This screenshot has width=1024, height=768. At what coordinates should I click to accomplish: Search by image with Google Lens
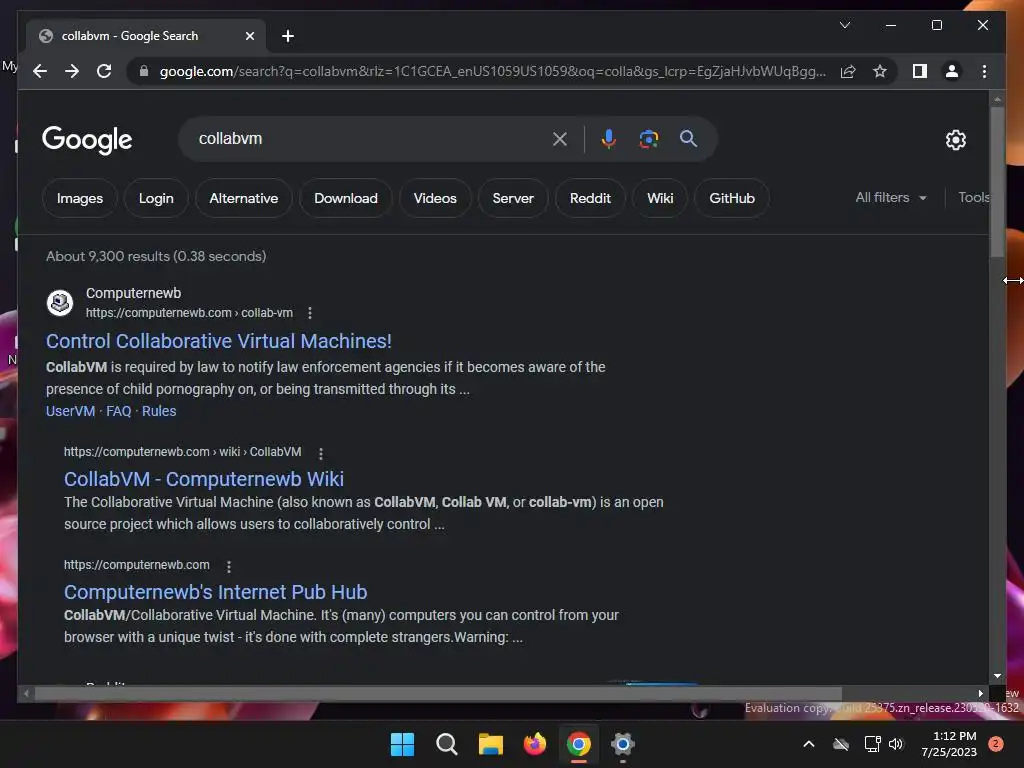648,138
